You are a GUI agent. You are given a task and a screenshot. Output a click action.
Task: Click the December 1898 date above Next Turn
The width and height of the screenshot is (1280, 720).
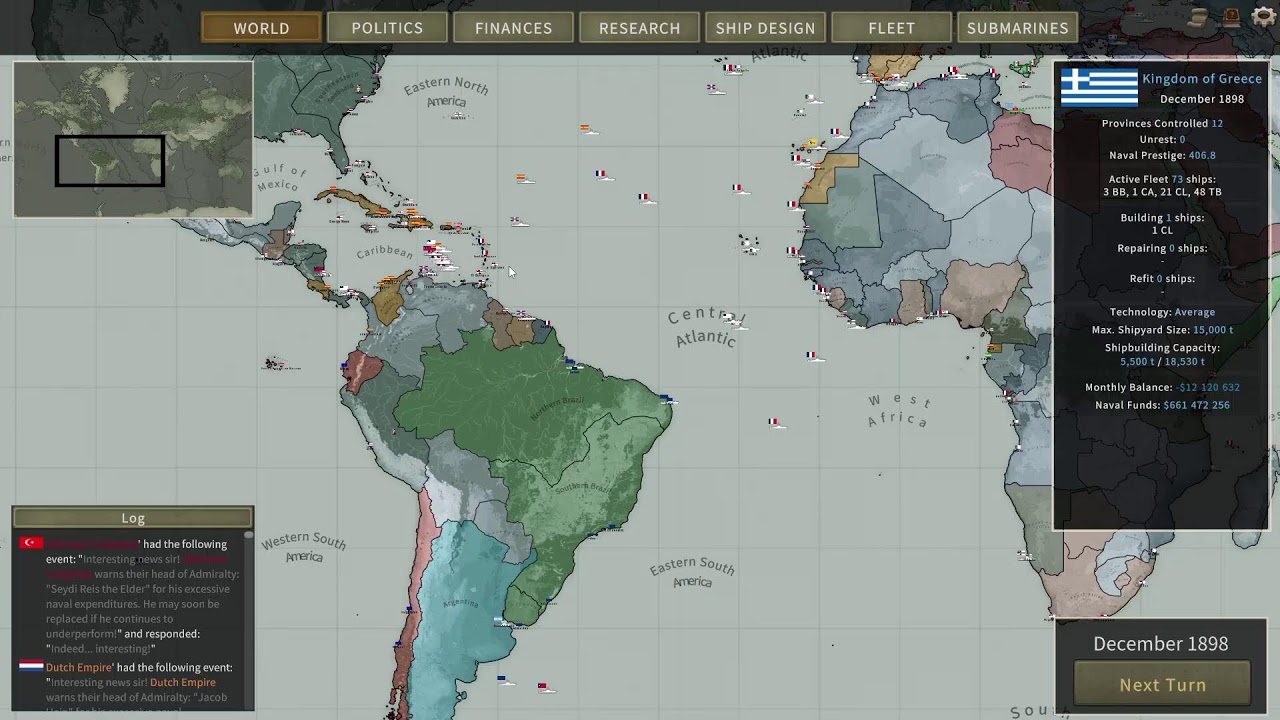1160,644
